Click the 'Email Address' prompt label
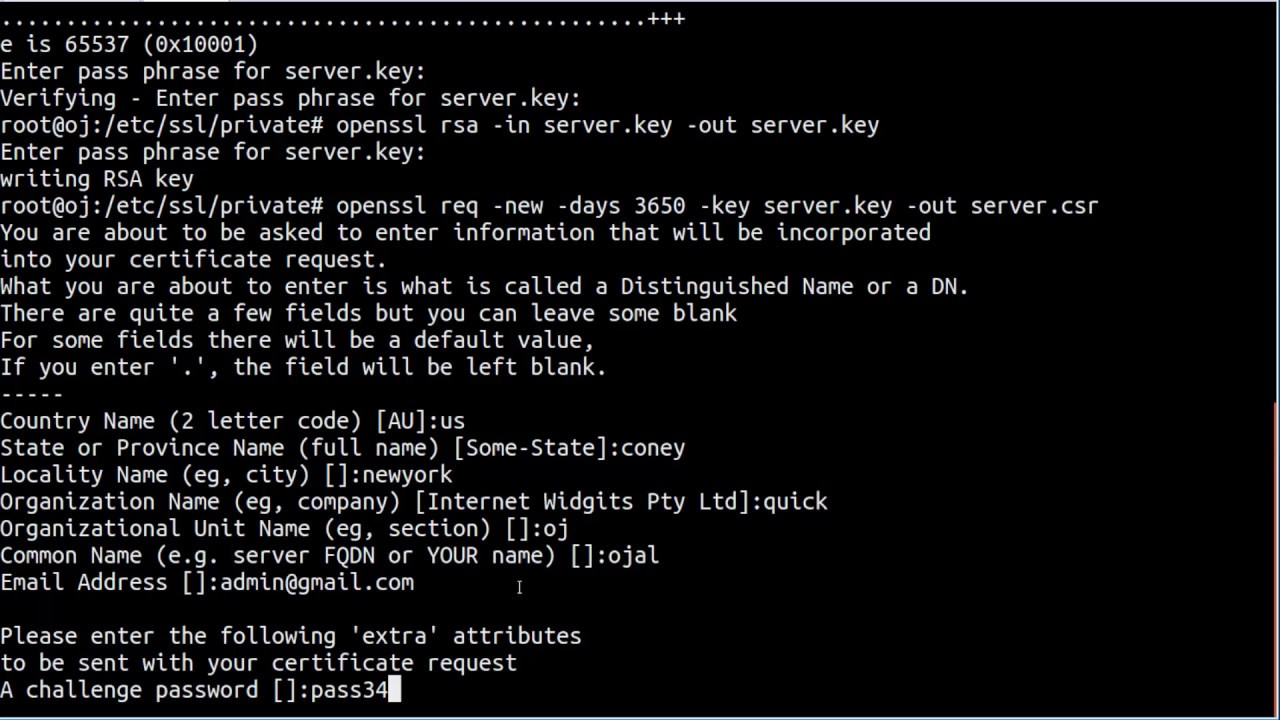Image resolution: width=1280 pixels, height=720 pixels. [x=84, y=582]
